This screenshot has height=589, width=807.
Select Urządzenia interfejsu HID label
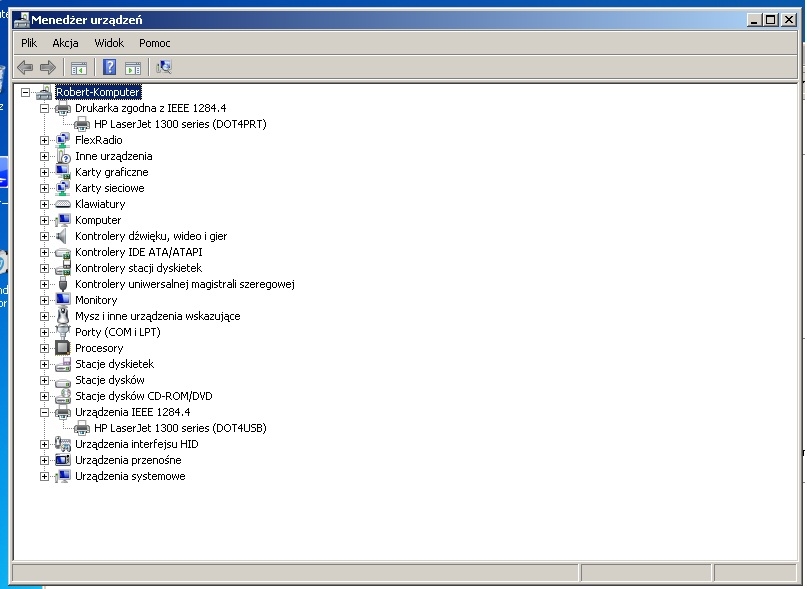click(x=136, y=444)
